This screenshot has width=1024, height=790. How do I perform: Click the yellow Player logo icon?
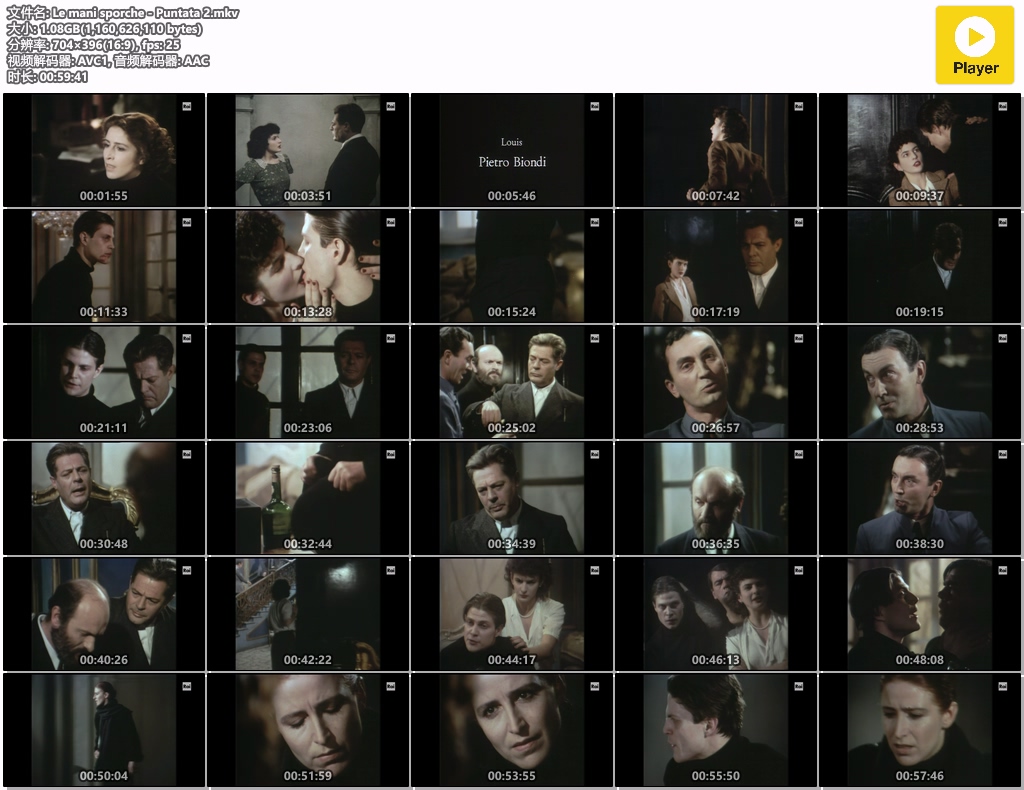tap(974, 45)
